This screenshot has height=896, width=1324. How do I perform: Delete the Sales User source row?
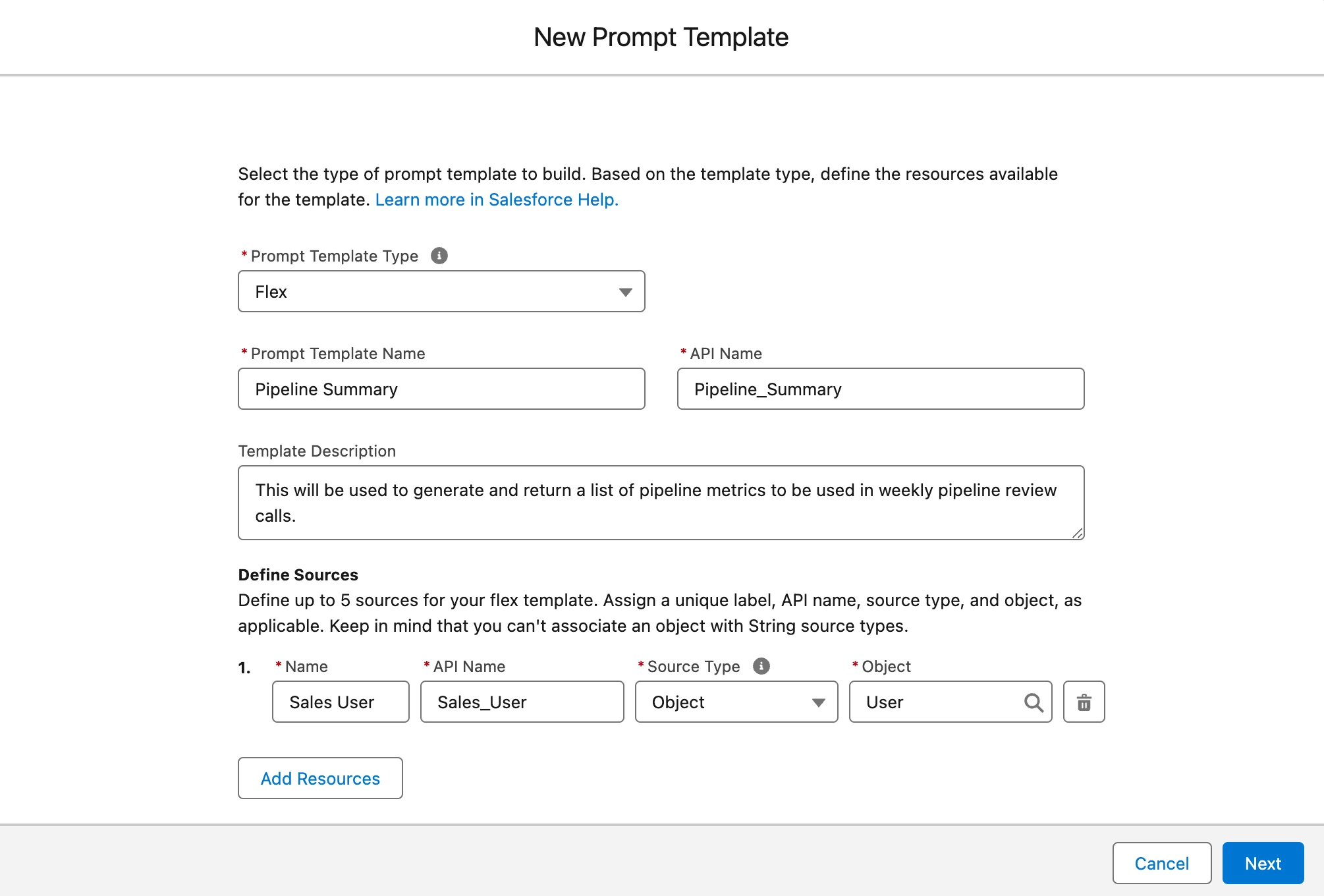click(x=1084, y=702)
